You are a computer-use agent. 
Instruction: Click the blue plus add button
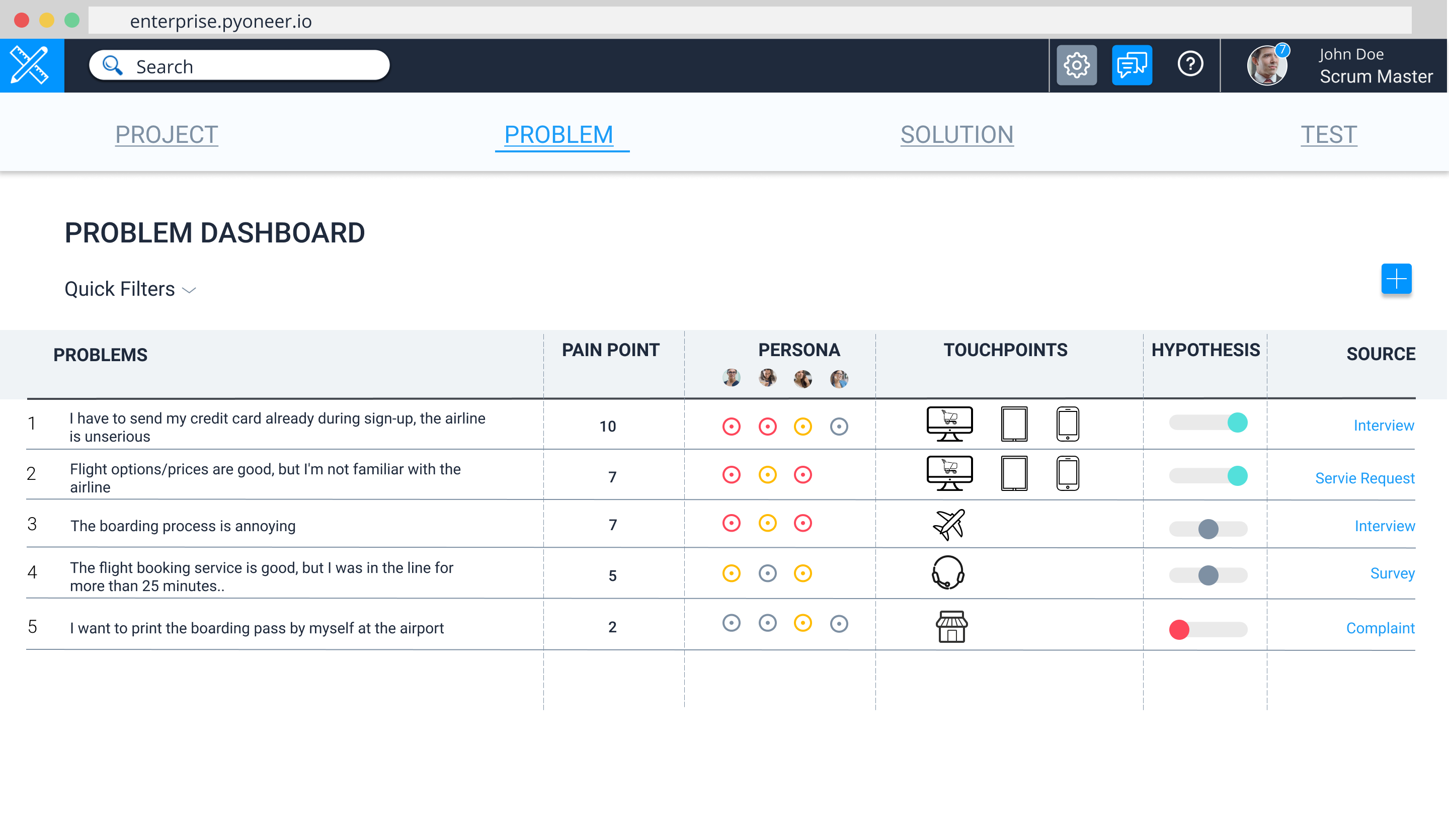(1396, 279)
